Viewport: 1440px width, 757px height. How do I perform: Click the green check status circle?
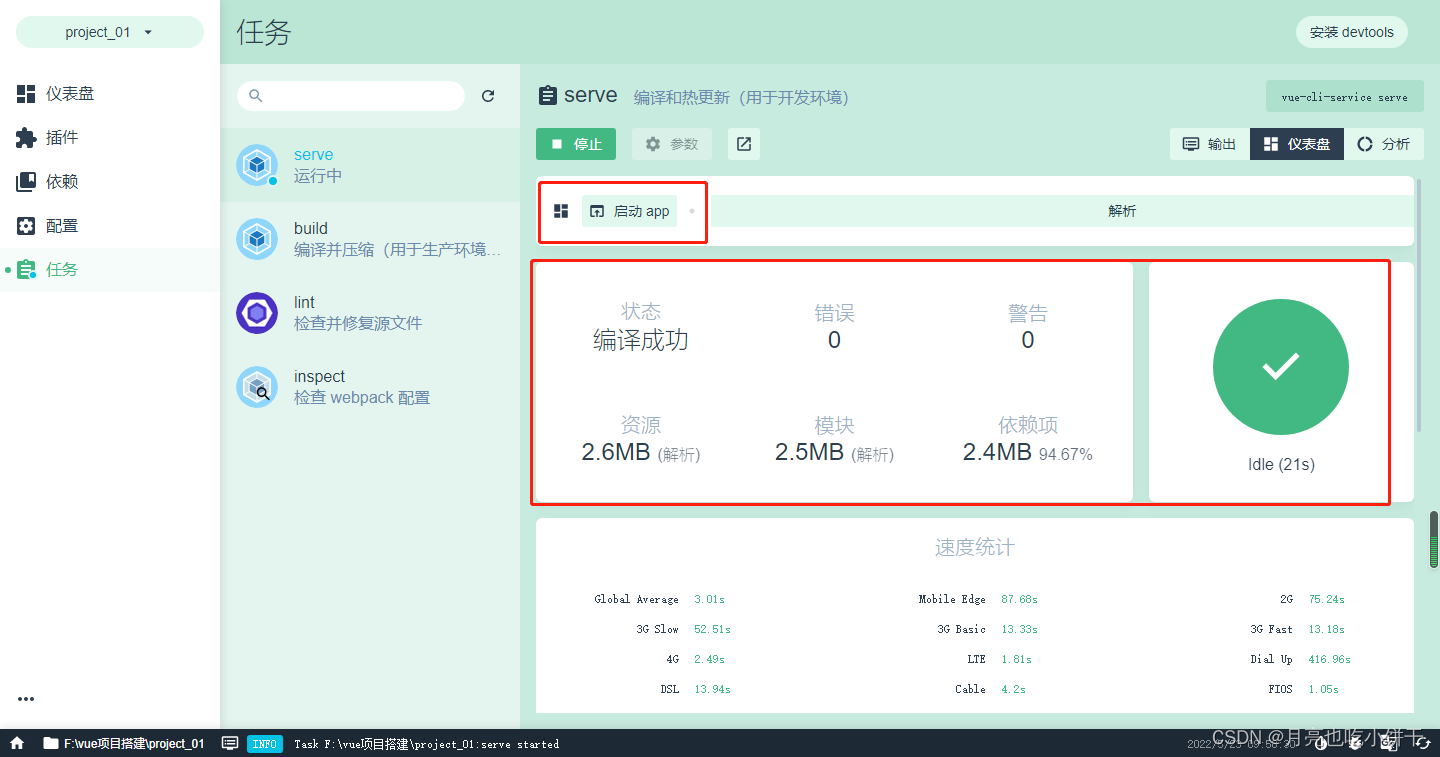1281,366
